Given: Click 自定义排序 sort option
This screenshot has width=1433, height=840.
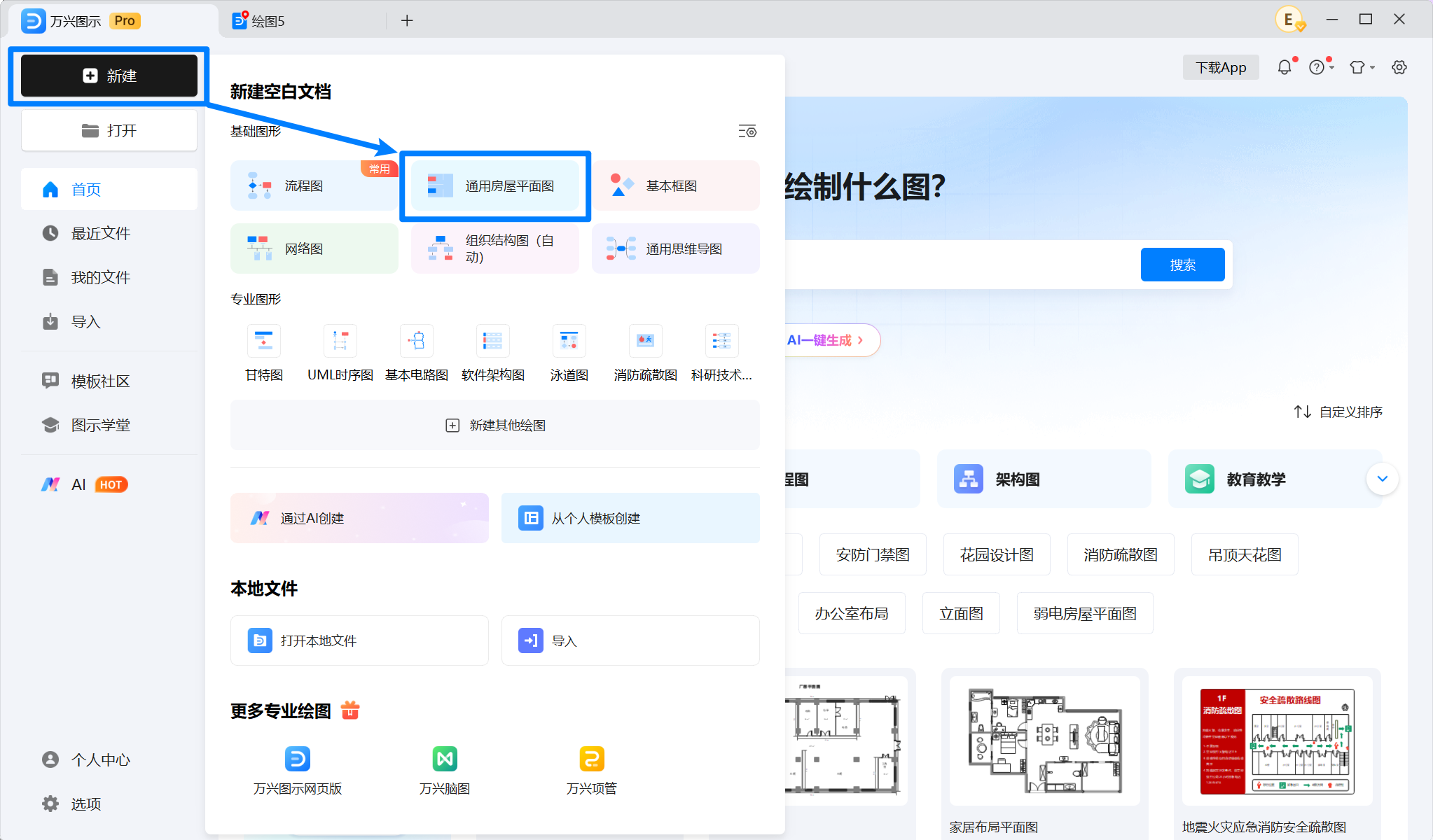Looking at the screenshot, I should 1338,412.
